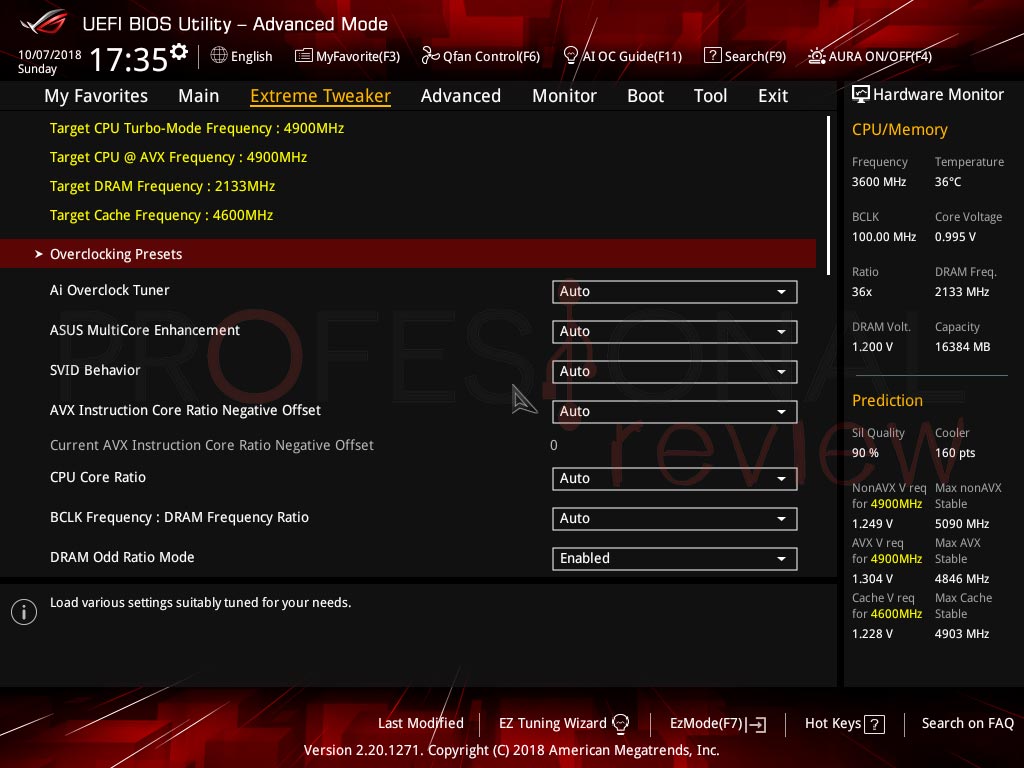Open the BCLK Frequency : DRAM Frequency Ratio dropdown
Screen dimensions: 1024x768
675,519
